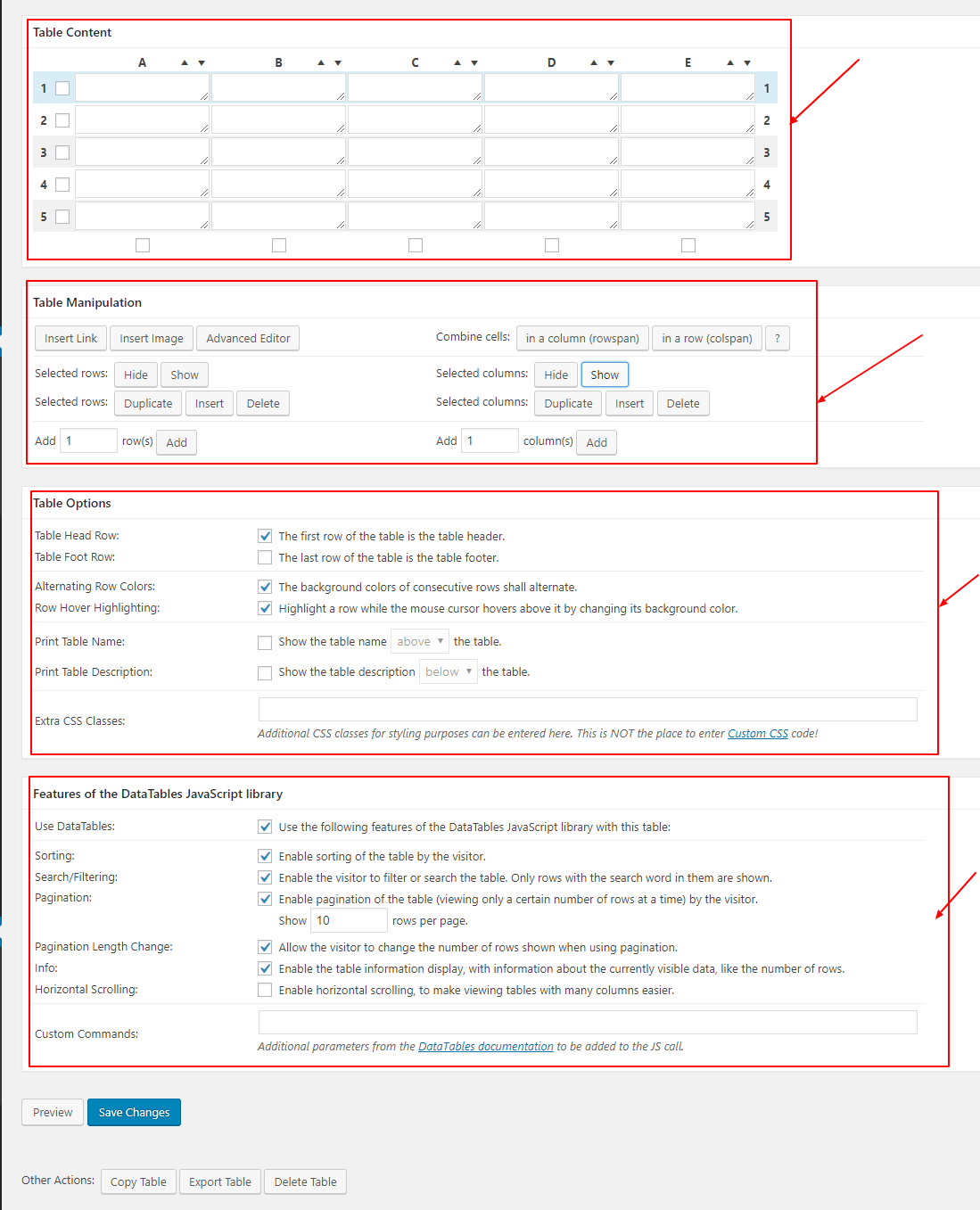Screen dimensions: 980x1210
Task: Enable the table footer row option
Action: [265, 556]
